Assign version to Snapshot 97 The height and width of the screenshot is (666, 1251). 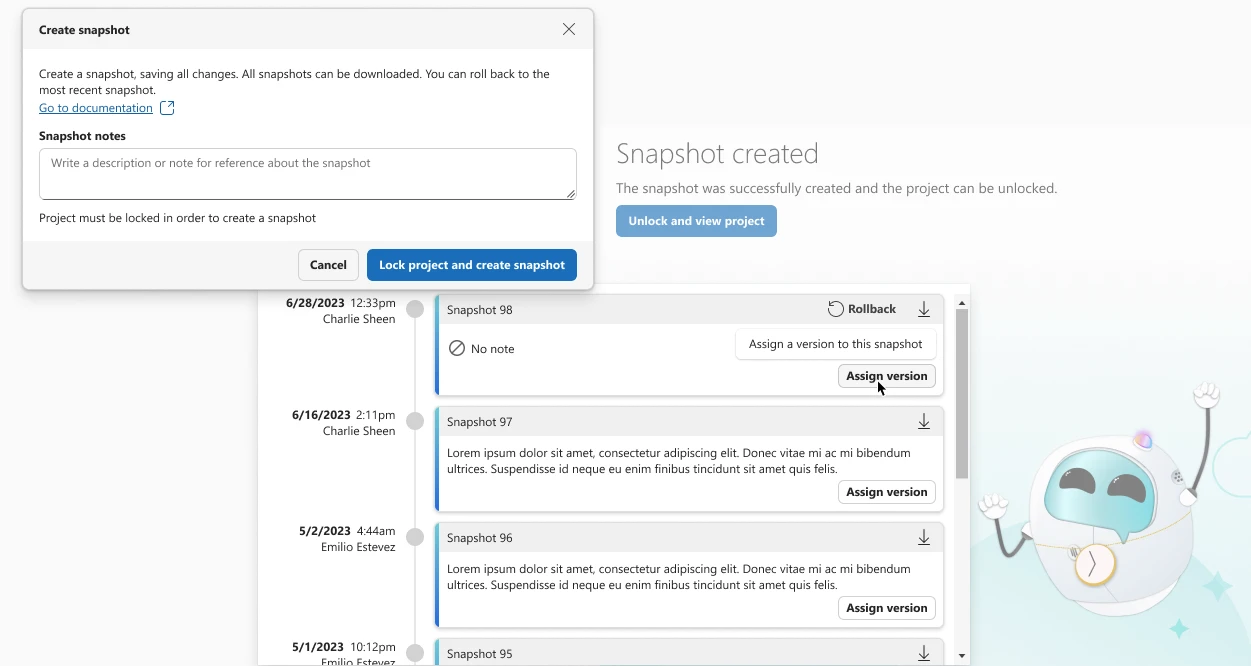pyautogui.click(x=887, y=492)
